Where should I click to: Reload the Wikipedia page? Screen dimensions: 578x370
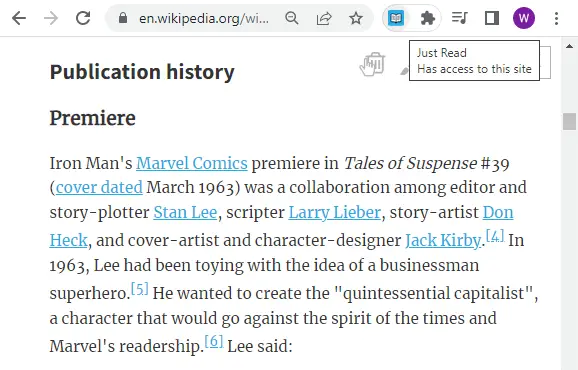(83, 18)
